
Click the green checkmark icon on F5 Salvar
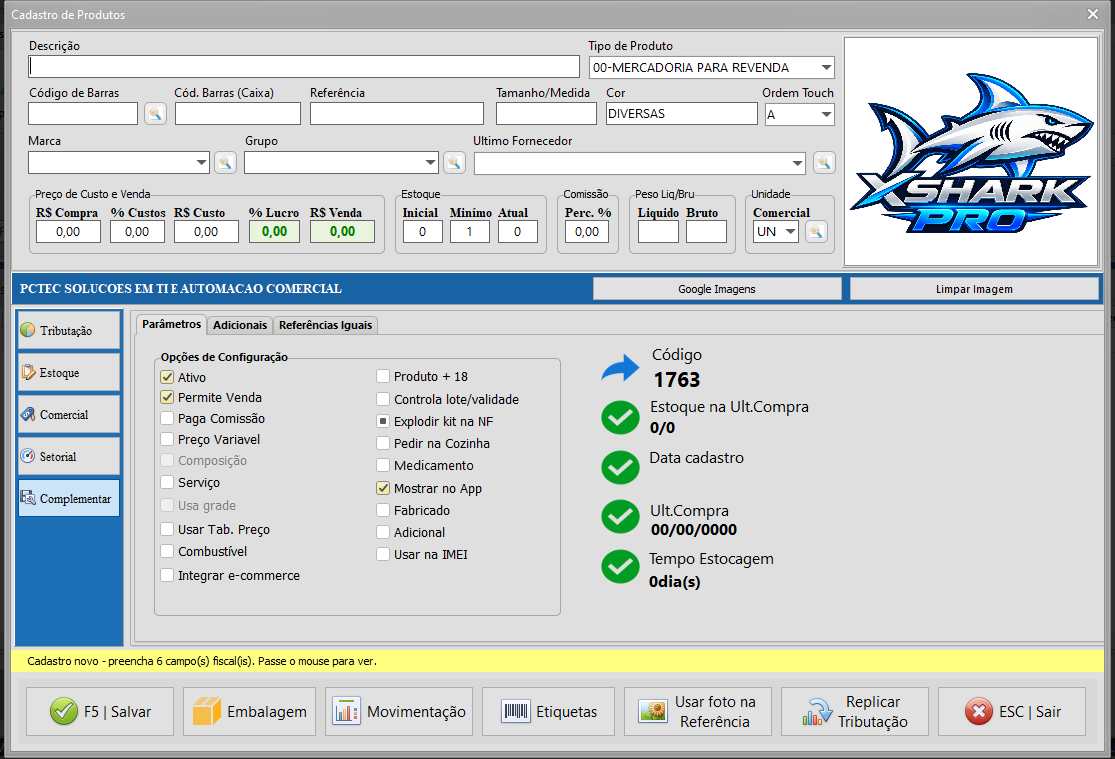(x=64, y=711)
